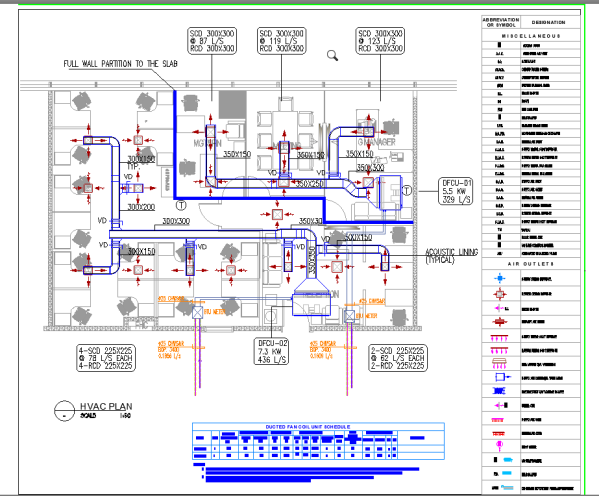Click the left BTU meter box symbol

coord(197,312)
